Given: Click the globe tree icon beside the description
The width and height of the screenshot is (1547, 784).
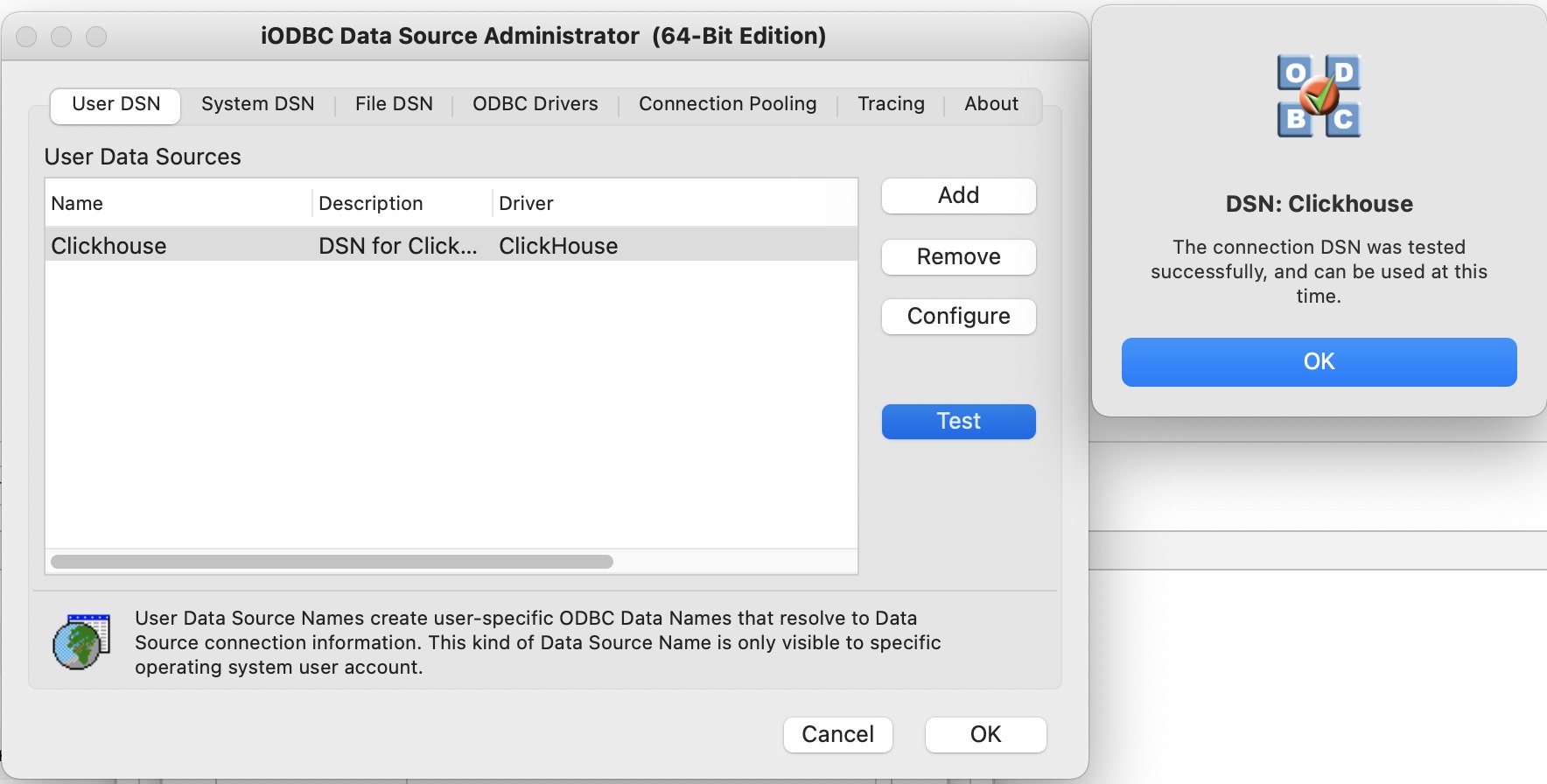Looking at the screenshot, I should click(x=80, y=642).
